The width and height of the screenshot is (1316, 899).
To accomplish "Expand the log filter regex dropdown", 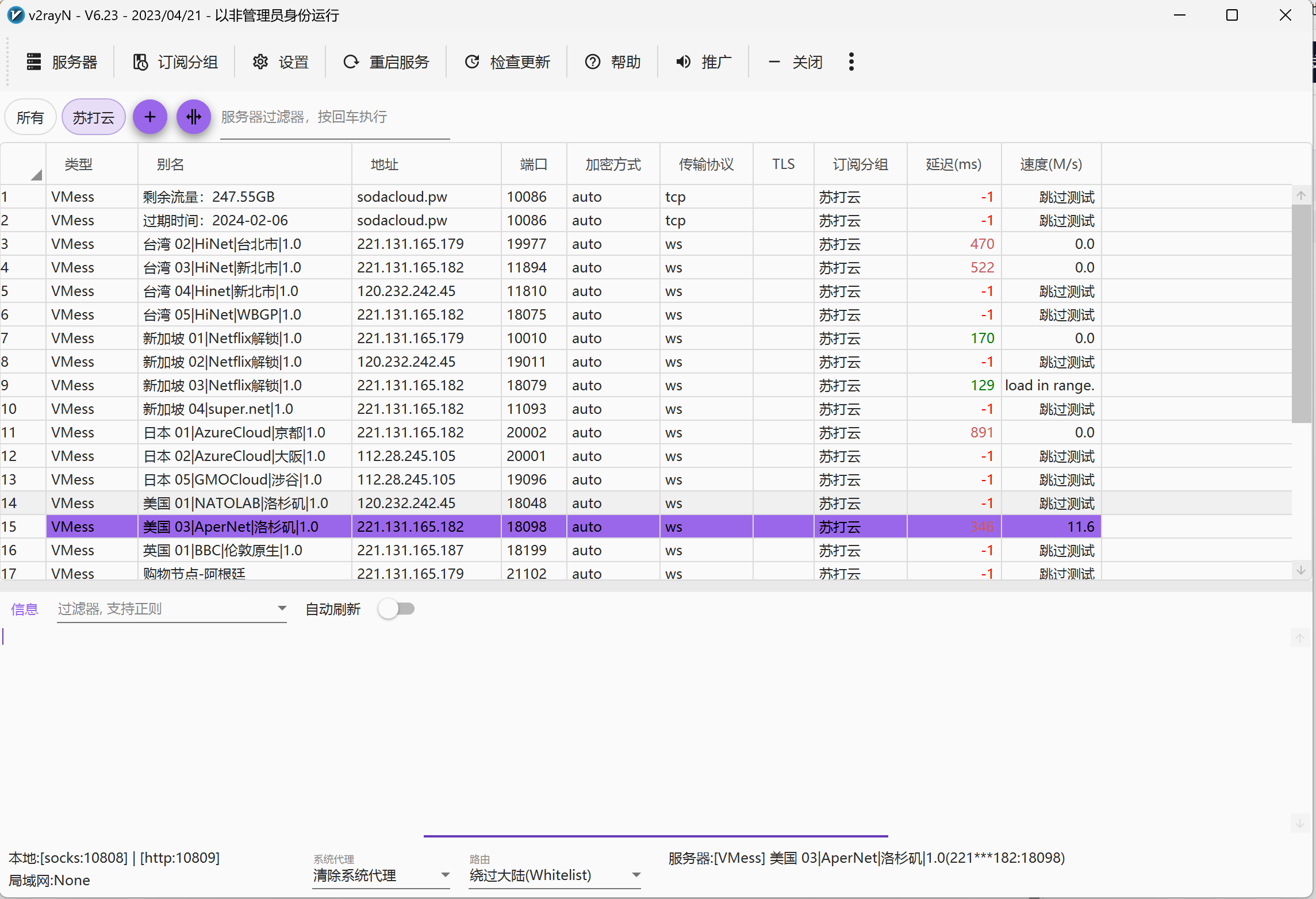I will click(x=282, y=609).
